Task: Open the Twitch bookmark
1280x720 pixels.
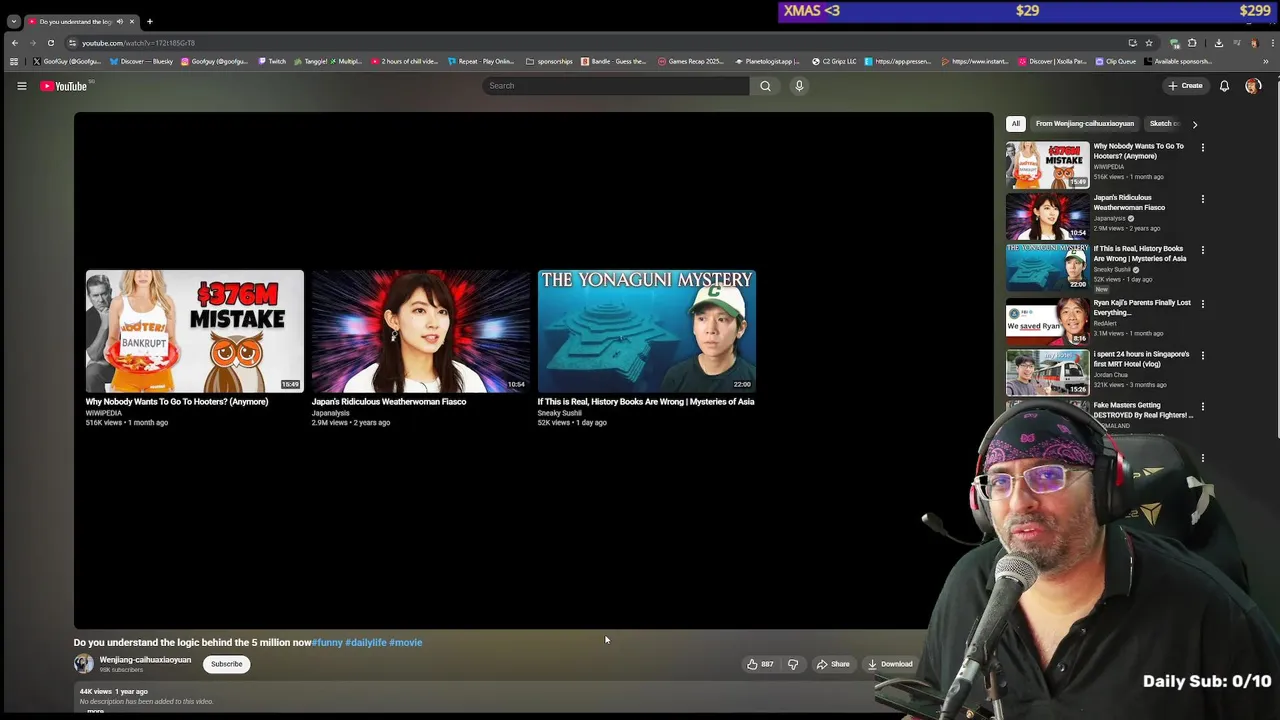Action: (272, 61)
